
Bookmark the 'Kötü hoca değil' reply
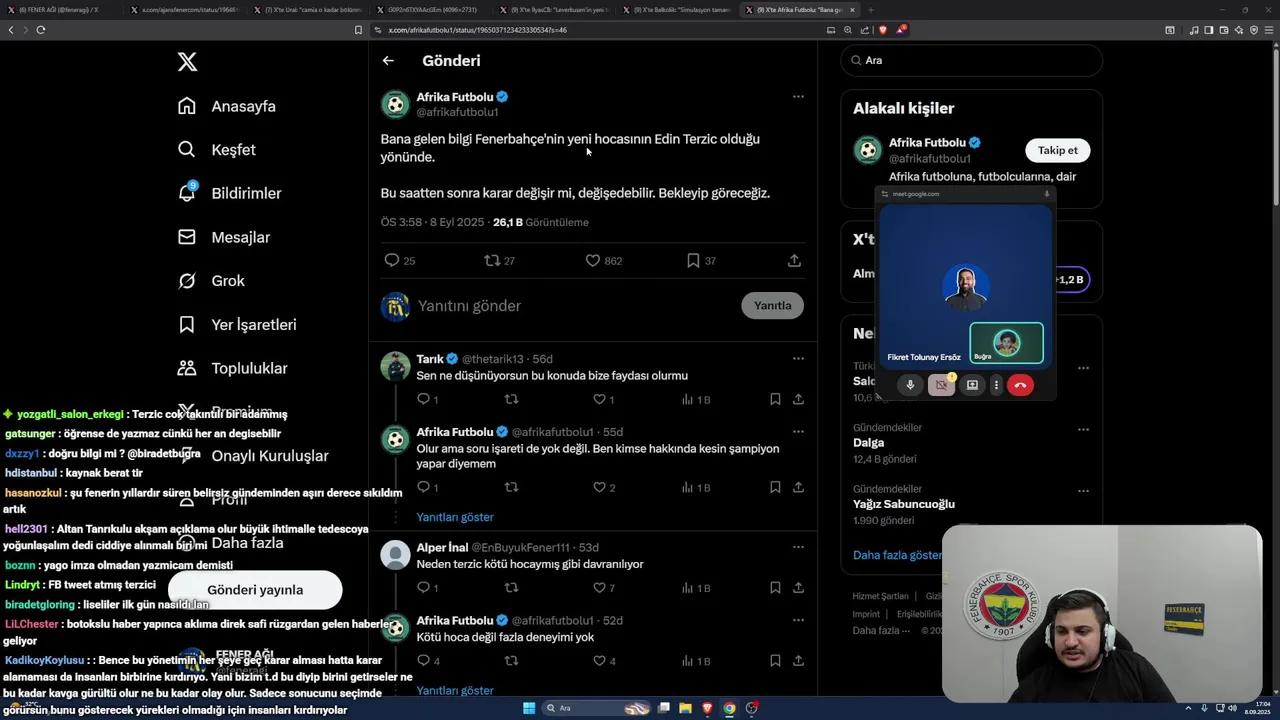click(x=775, y=661)
